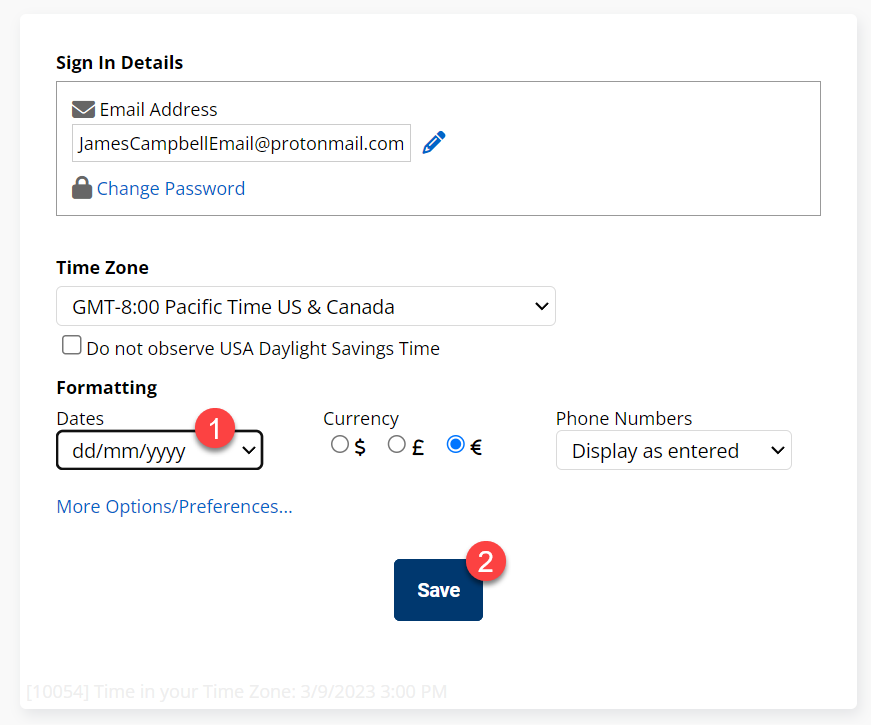Click the Change Password link
Viewport: 871px width, 725px height.
point(170,188)
